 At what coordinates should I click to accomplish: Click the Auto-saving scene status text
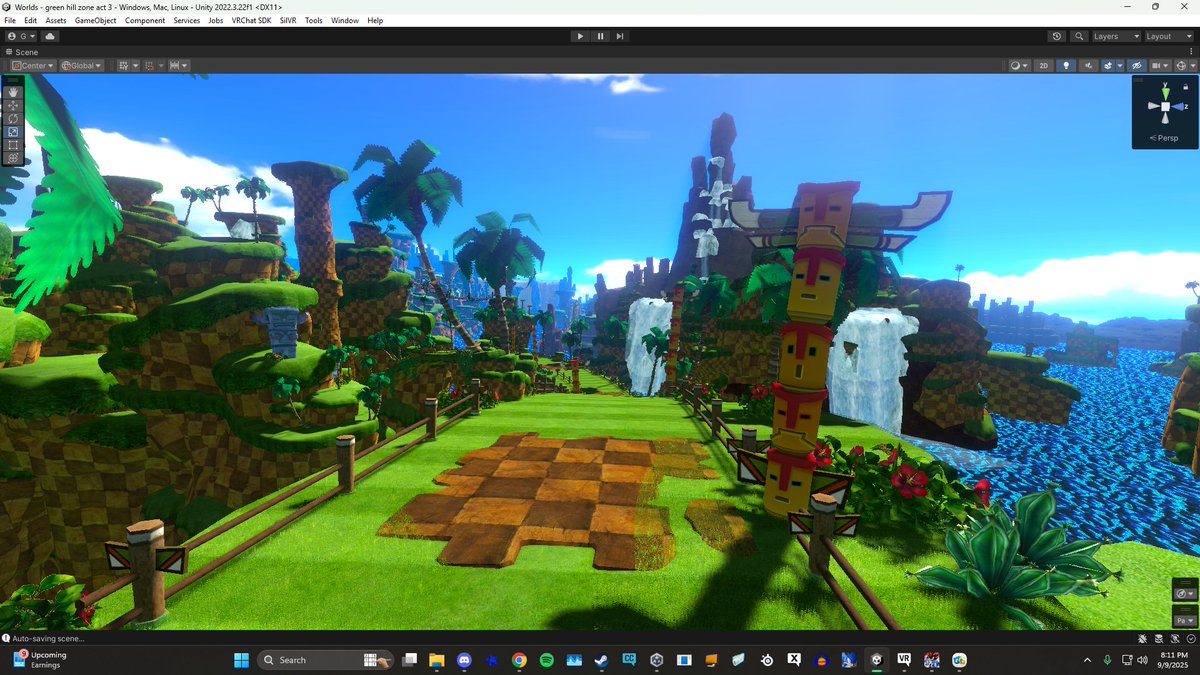48,638
